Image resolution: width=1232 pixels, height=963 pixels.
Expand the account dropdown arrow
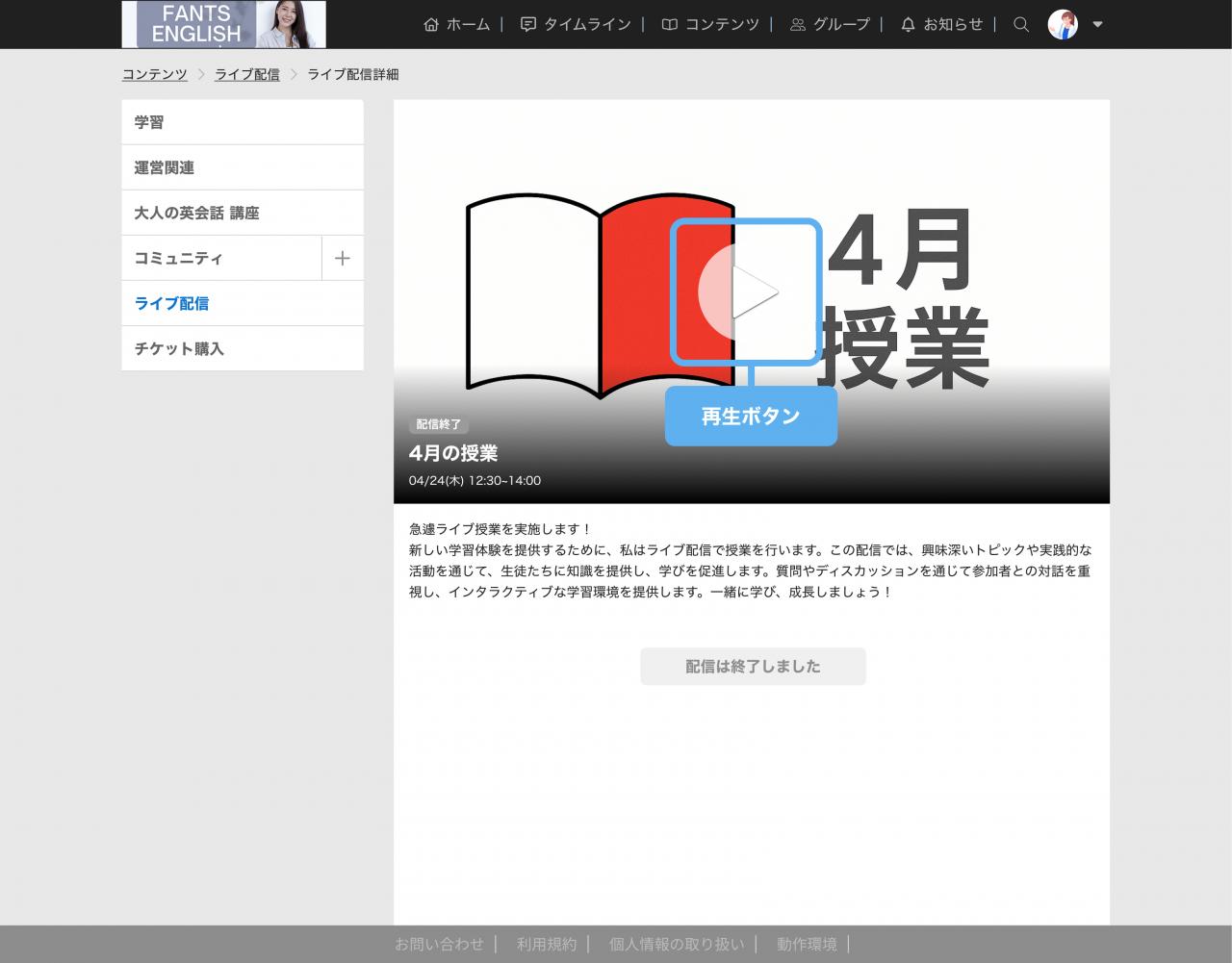[1097, 24]
